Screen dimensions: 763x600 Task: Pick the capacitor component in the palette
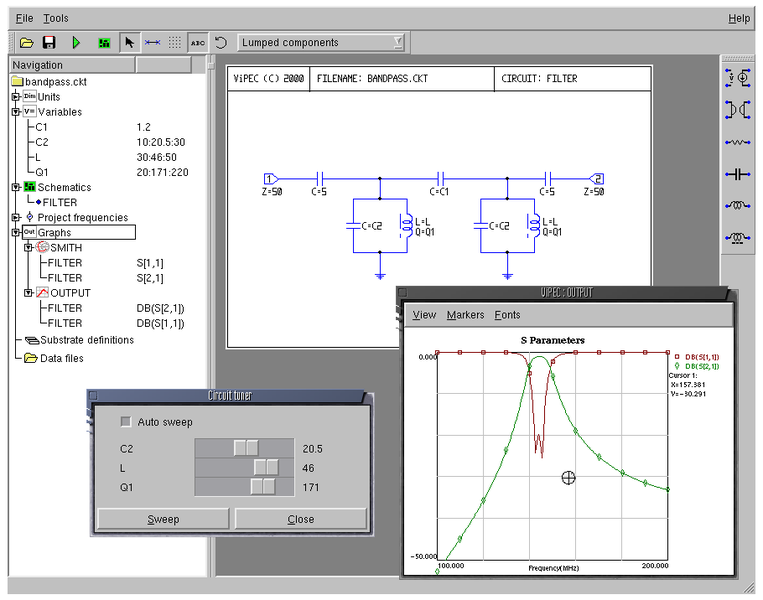[x=738, y=174]
